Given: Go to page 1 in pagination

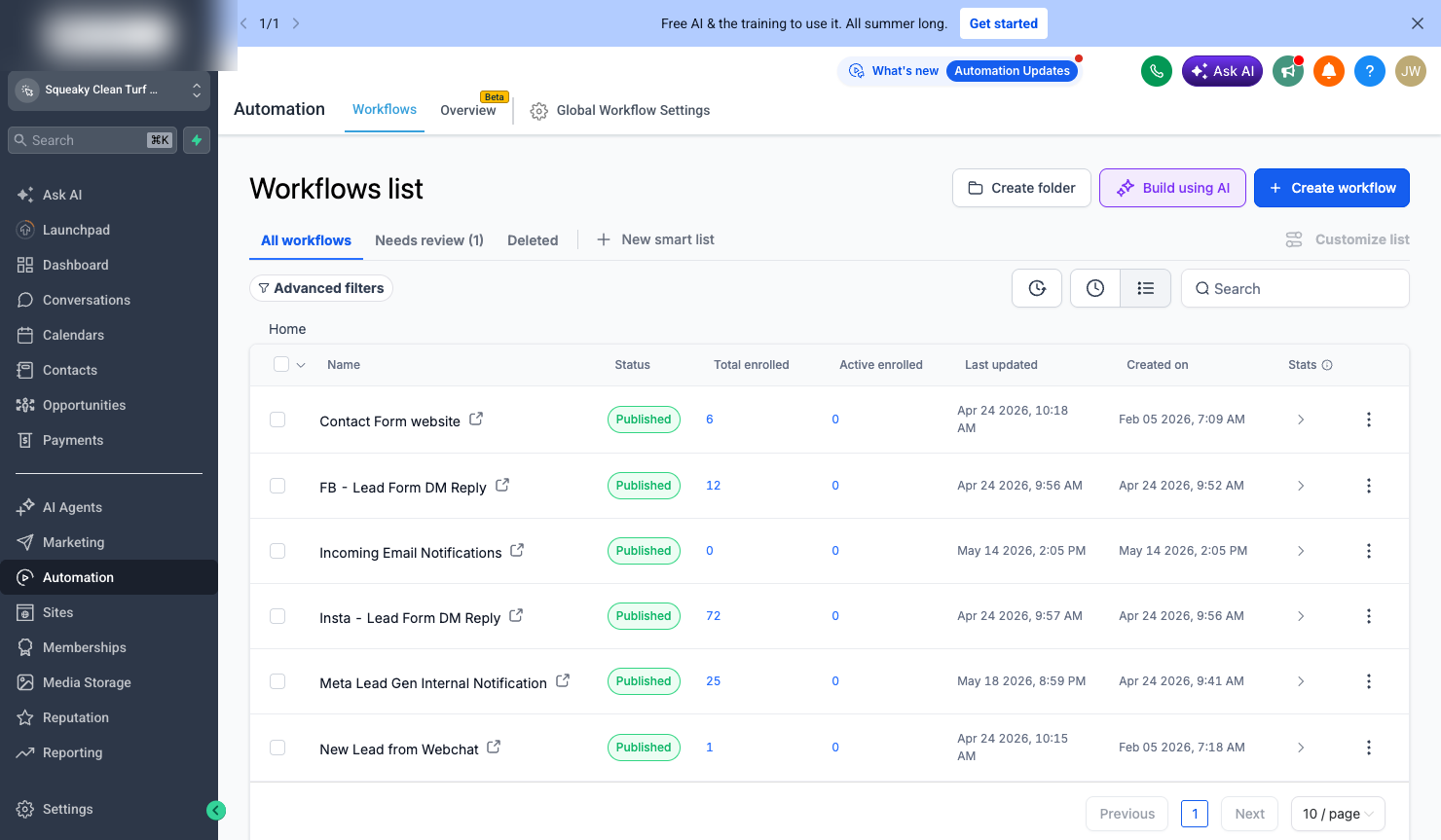Looking at the screenshot, I should 1195,814.
